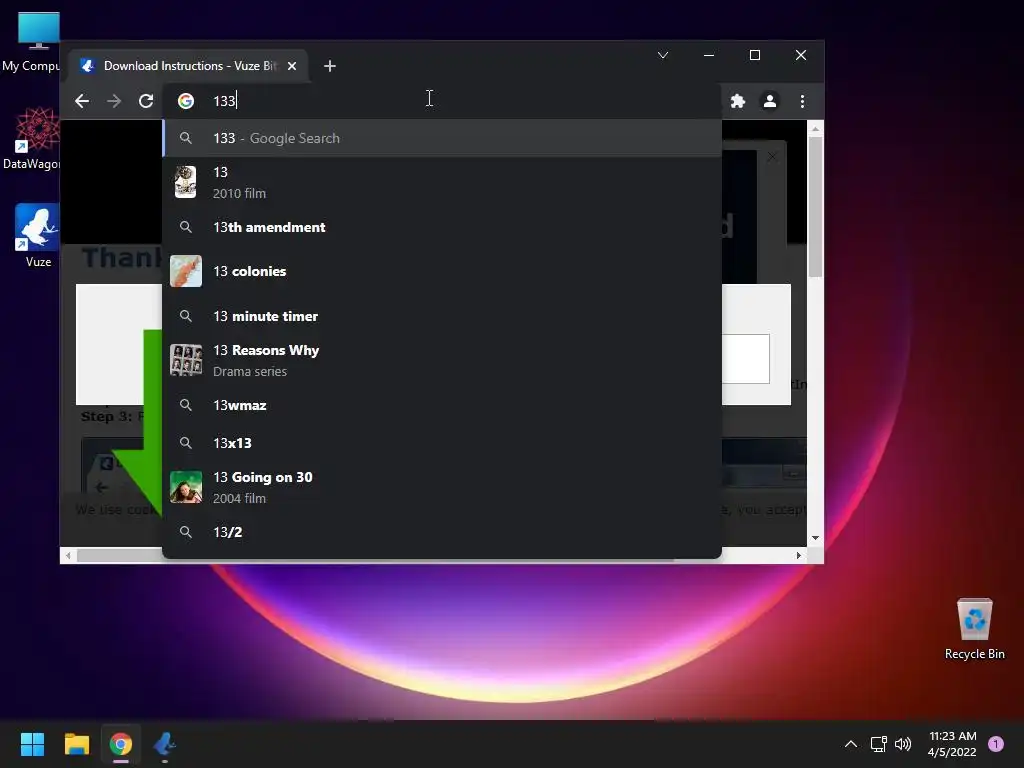Open a new tab with plus button
This screenshot has height=768, width=1024.
coord(330,66)
